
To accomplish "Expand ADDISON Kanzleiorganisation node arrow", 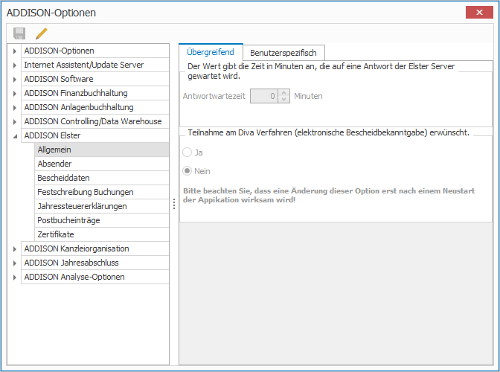I will coord(14,249).
